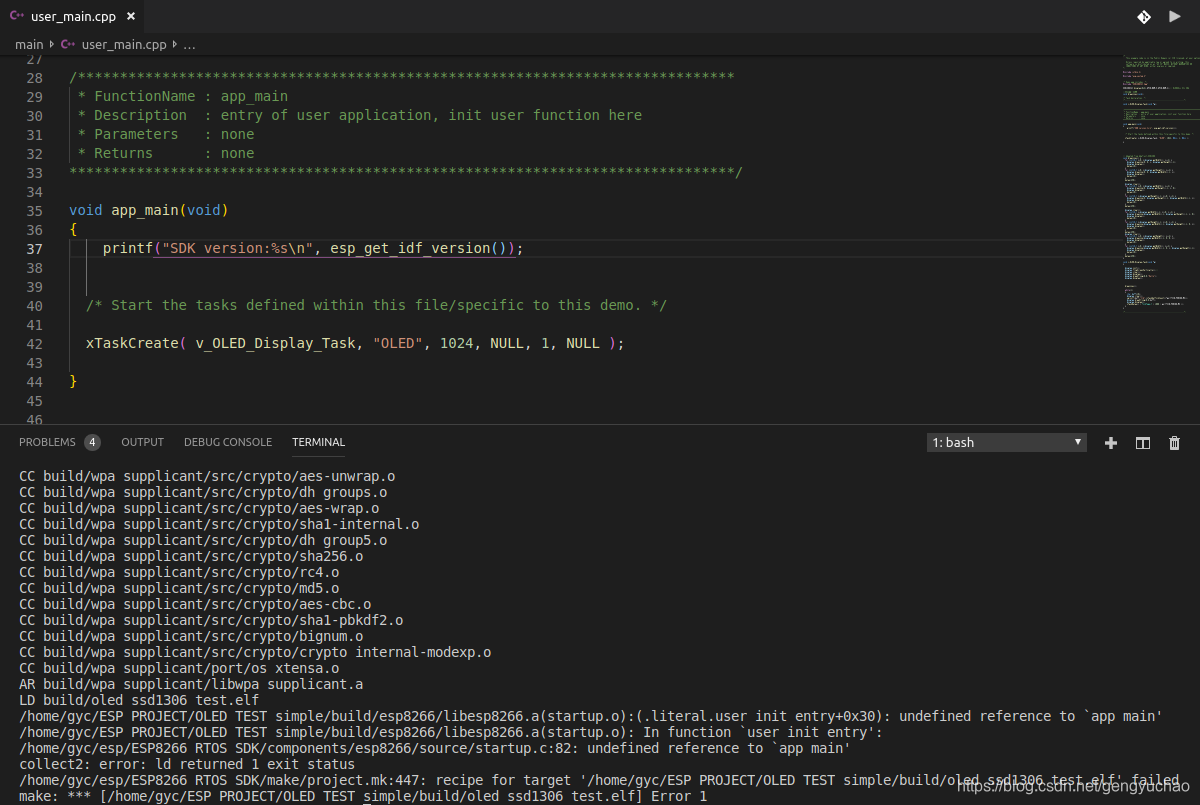Switch to the OUTPUT panel tab
This screenshot has width=1200, height=805.
click(142, 442)
